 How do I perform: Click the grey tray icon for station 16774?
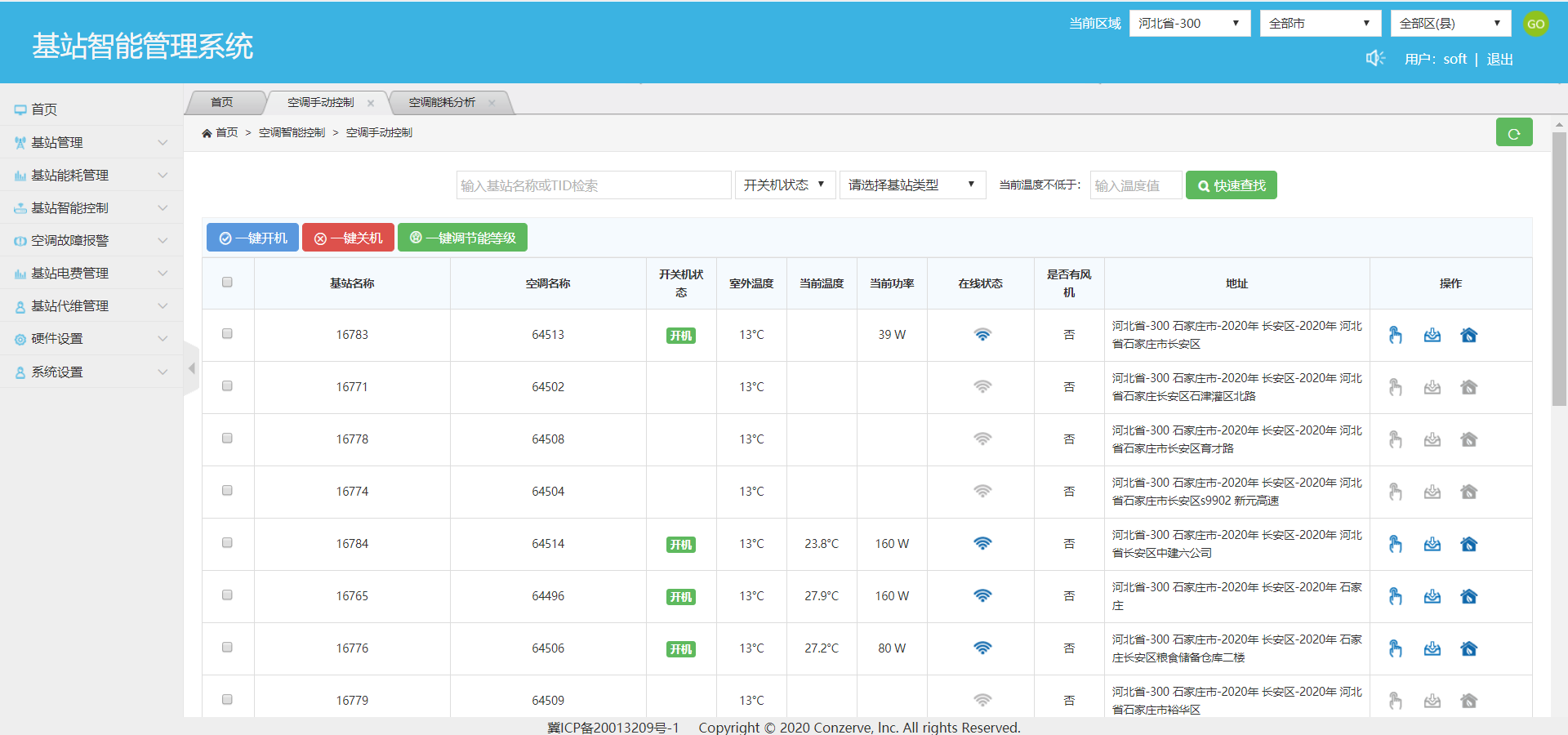pos(1432,492)
